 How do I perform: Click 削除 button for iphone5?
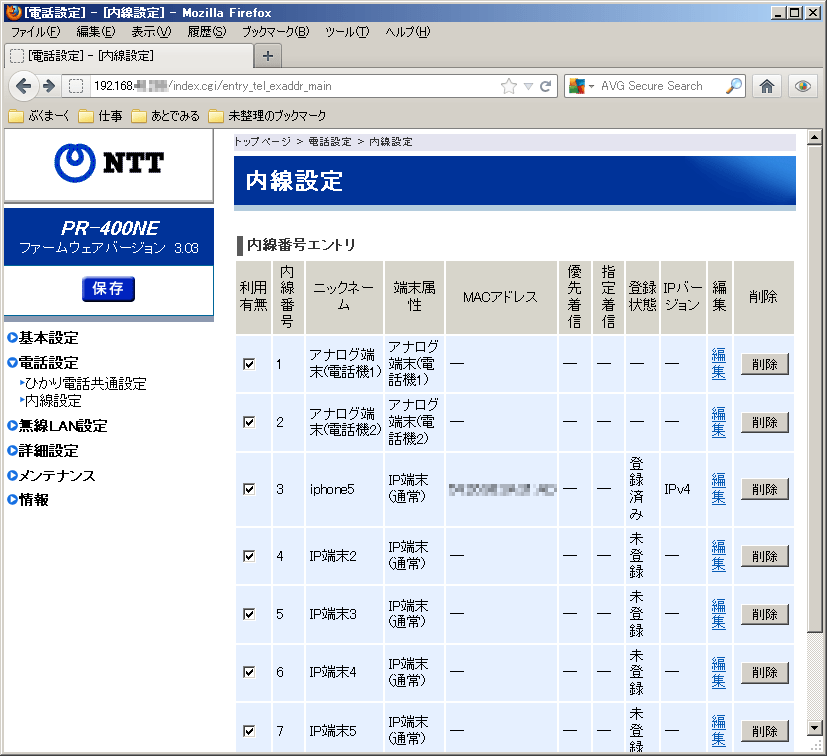[765, 490]
